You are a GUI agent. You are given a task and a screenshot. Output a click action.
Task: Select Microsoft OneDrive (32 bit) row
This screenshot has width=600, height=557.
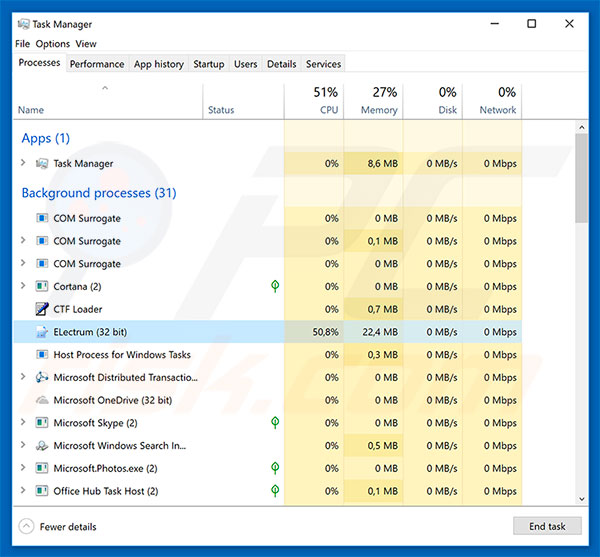(267, 400)
